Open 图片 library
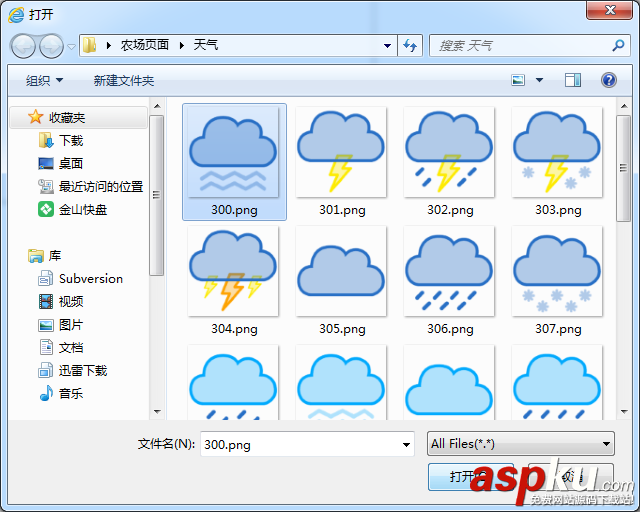Image resolution: width=640 pixels, height=512 pixels. [x=71, y=325]
